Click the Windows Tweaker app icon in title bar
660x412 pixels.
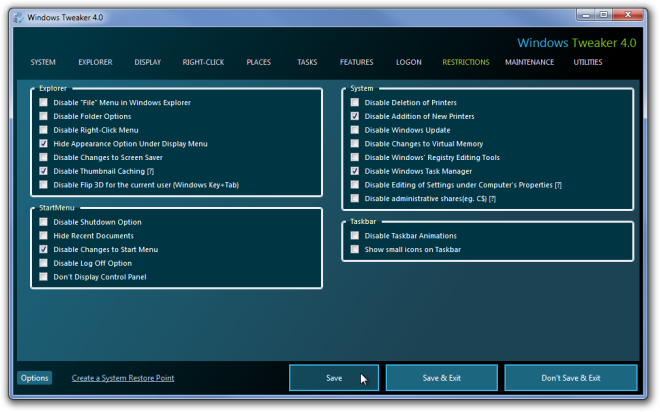click(19, 17)
